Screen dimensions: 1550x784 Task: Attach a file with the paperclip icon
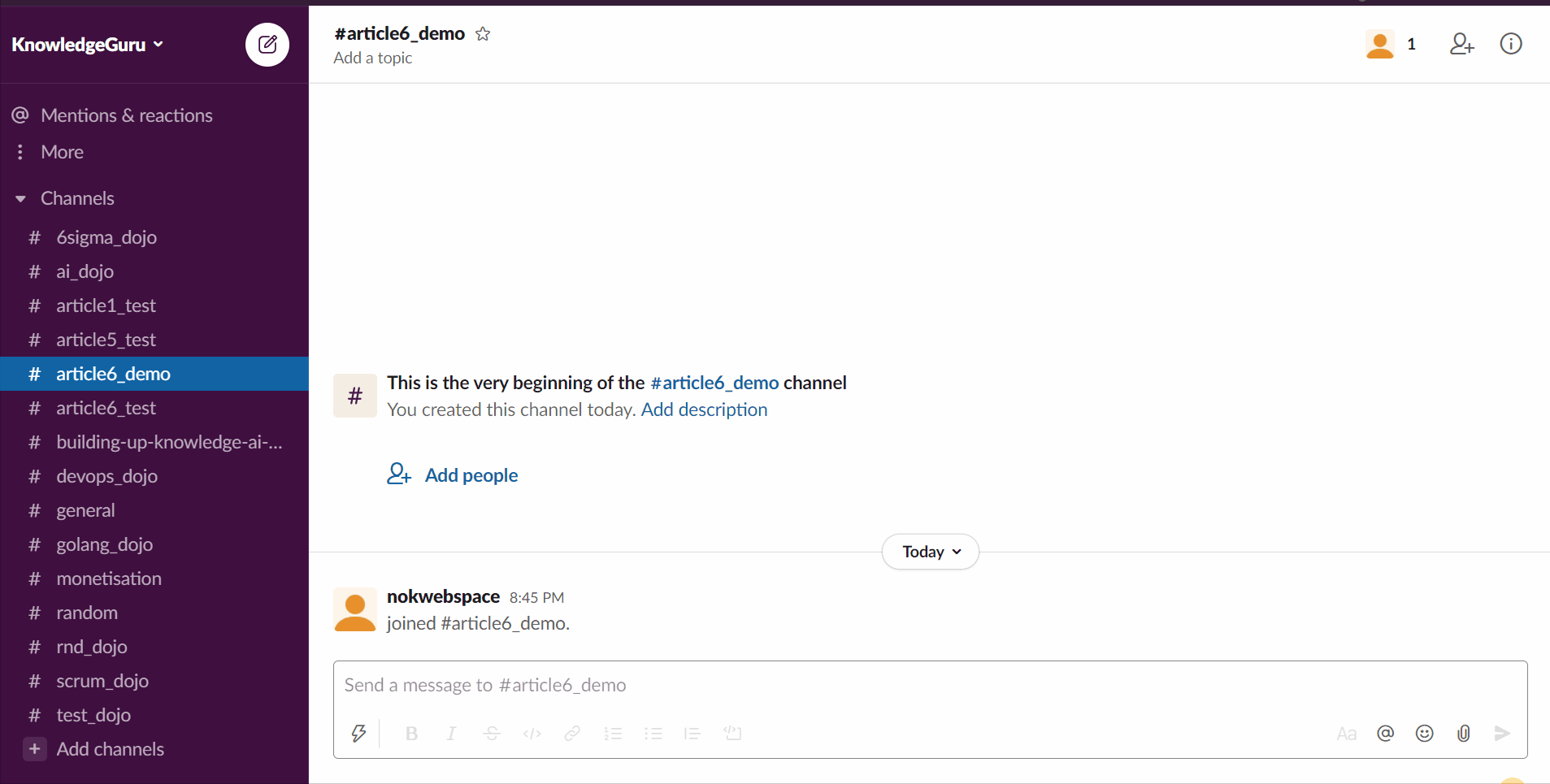click(x=1464, y=734)
